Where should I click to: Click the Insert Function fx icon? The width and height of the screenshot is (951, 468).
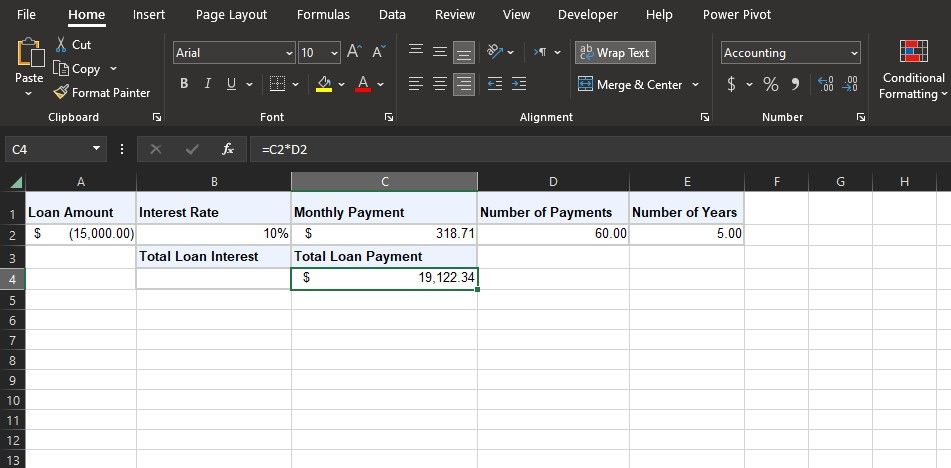pyautogui.click(x=228, y=149)
